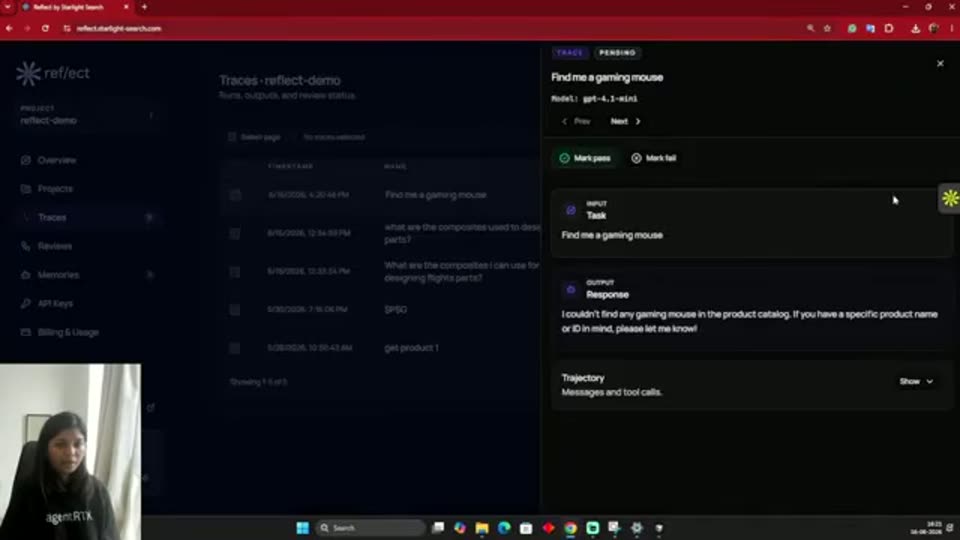Click the reflect logo
This screenshot has width=960, height=540.
53,73
